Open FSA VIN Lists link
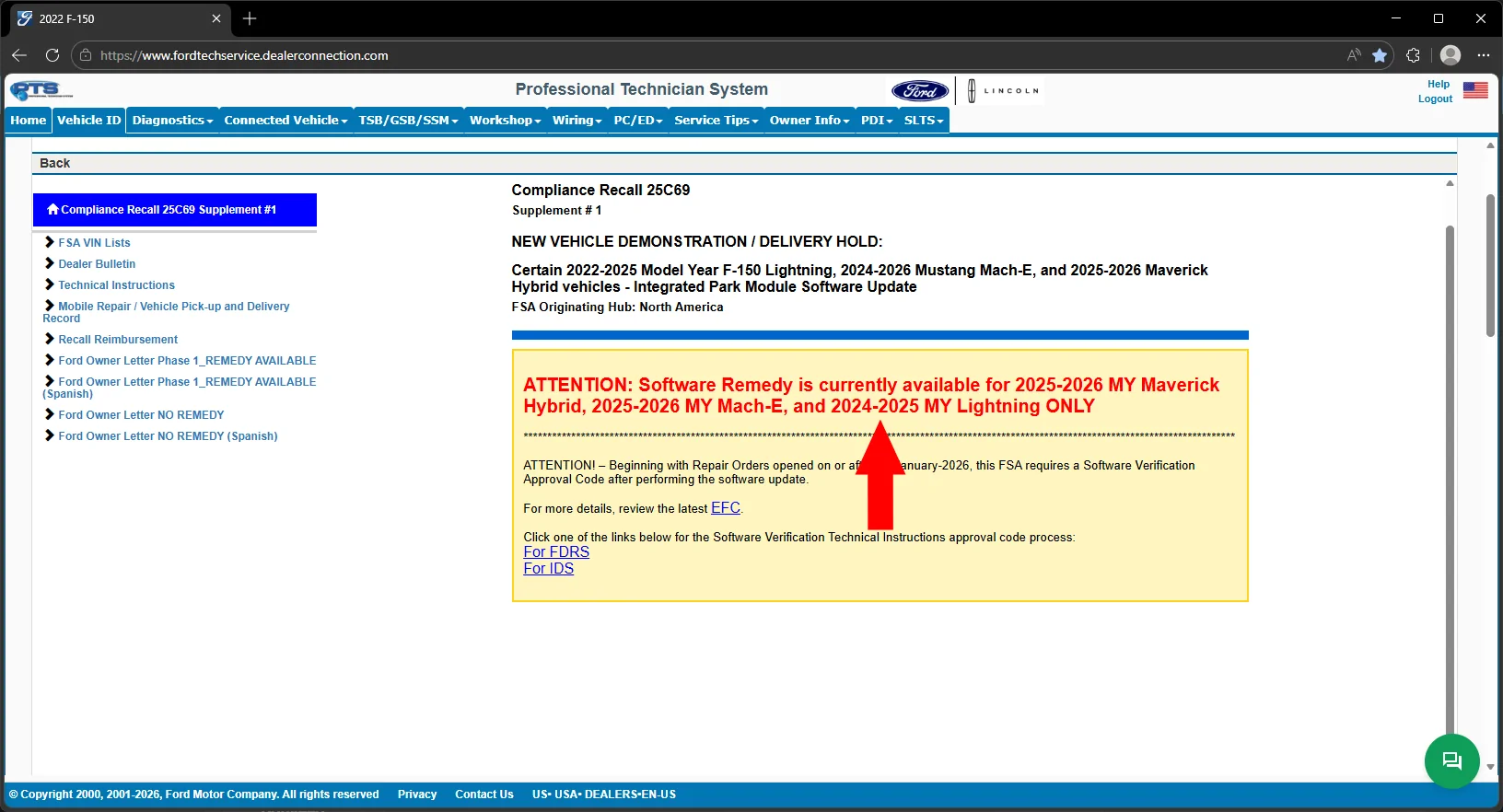The image size is (1503, 812). click(94, 243)
